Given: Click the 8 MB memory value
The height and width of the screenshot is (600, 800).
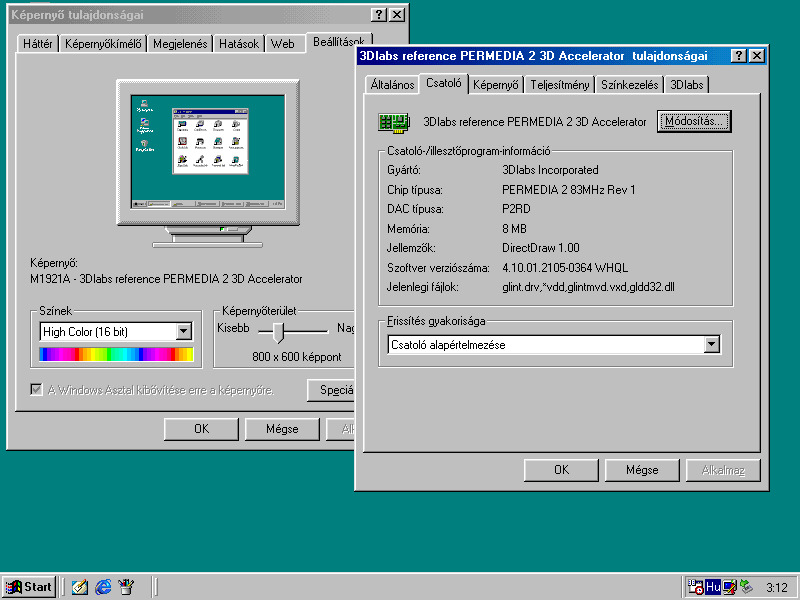Looking at the screenshot, I should coord(514,229).
